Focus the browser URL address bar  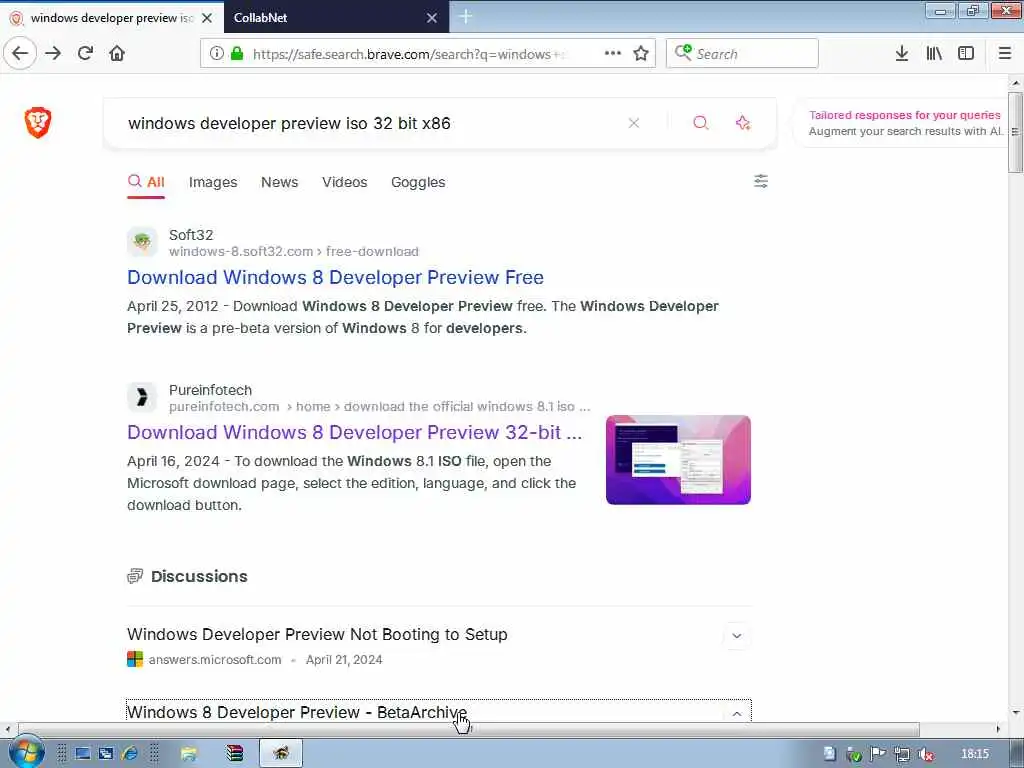(x=405, y=54)
